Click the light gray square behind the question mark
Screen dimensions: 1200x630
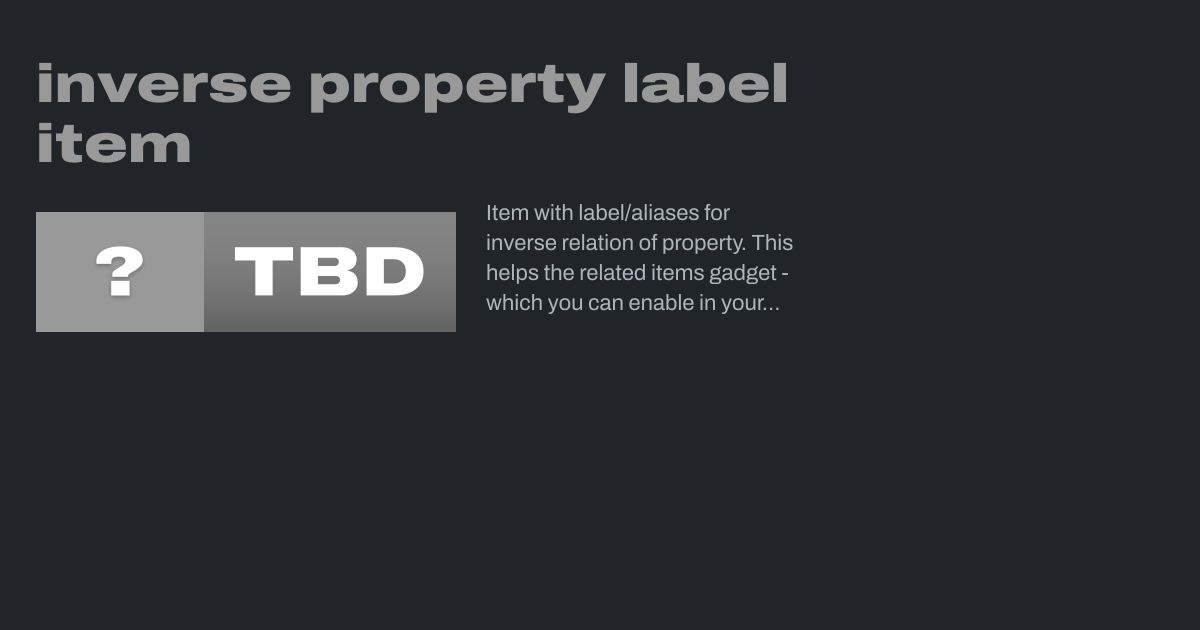120,272
